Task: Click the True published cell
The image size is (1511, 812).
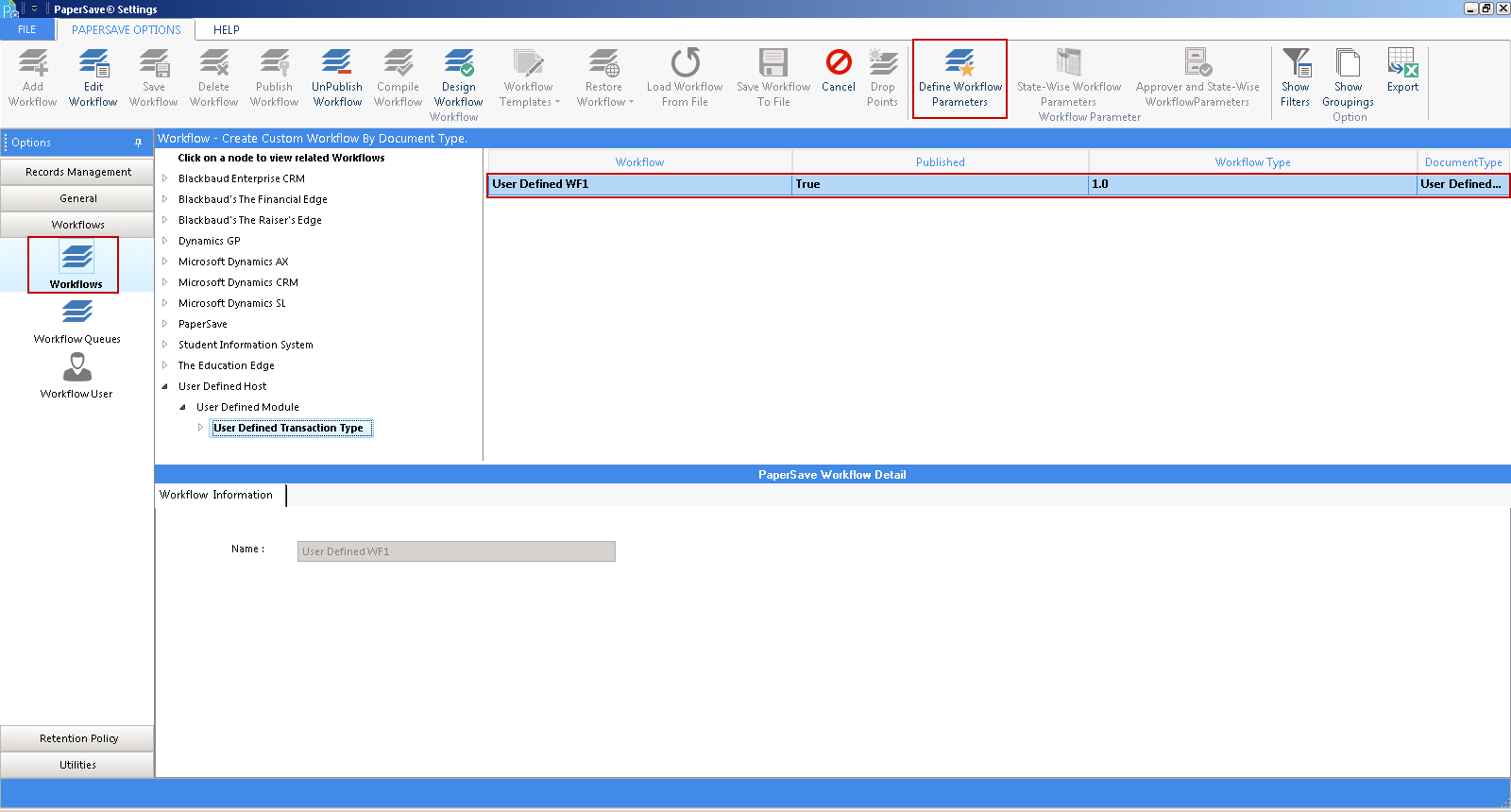Action: click(940, 184)
